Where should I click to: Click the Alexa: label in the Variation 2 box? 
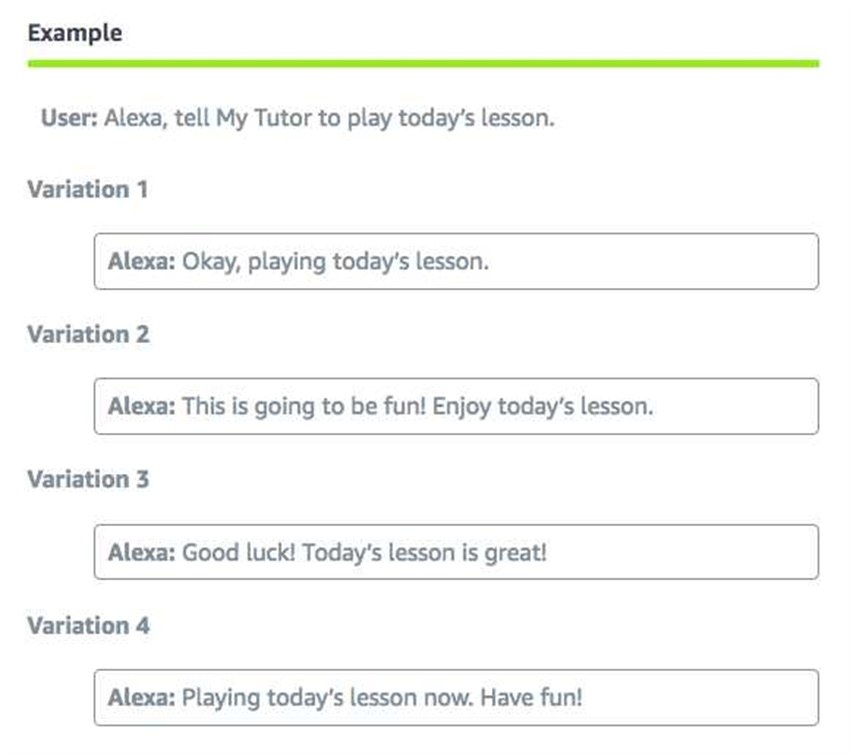click(141, 406)
